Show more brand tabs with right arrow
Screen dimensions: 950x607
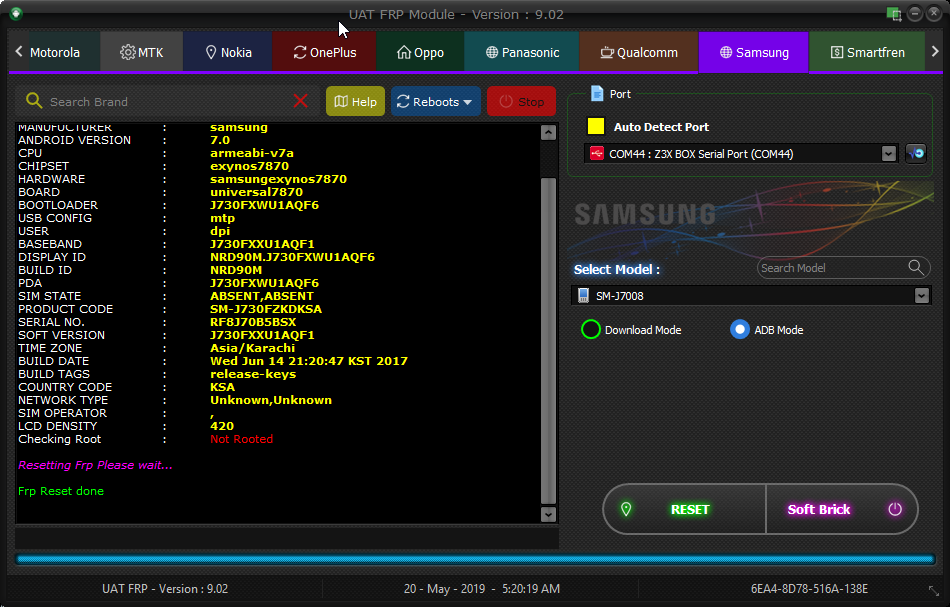point(935,52)
